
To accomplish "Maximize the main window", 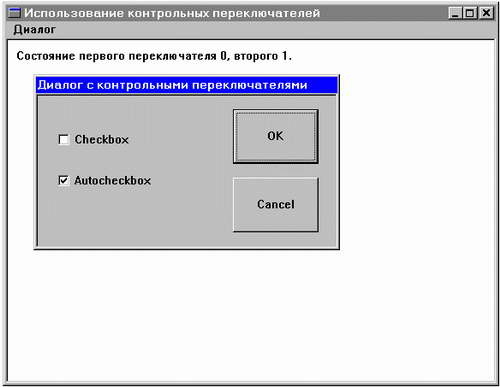I will pyautogui.click(x=470, y=13).
